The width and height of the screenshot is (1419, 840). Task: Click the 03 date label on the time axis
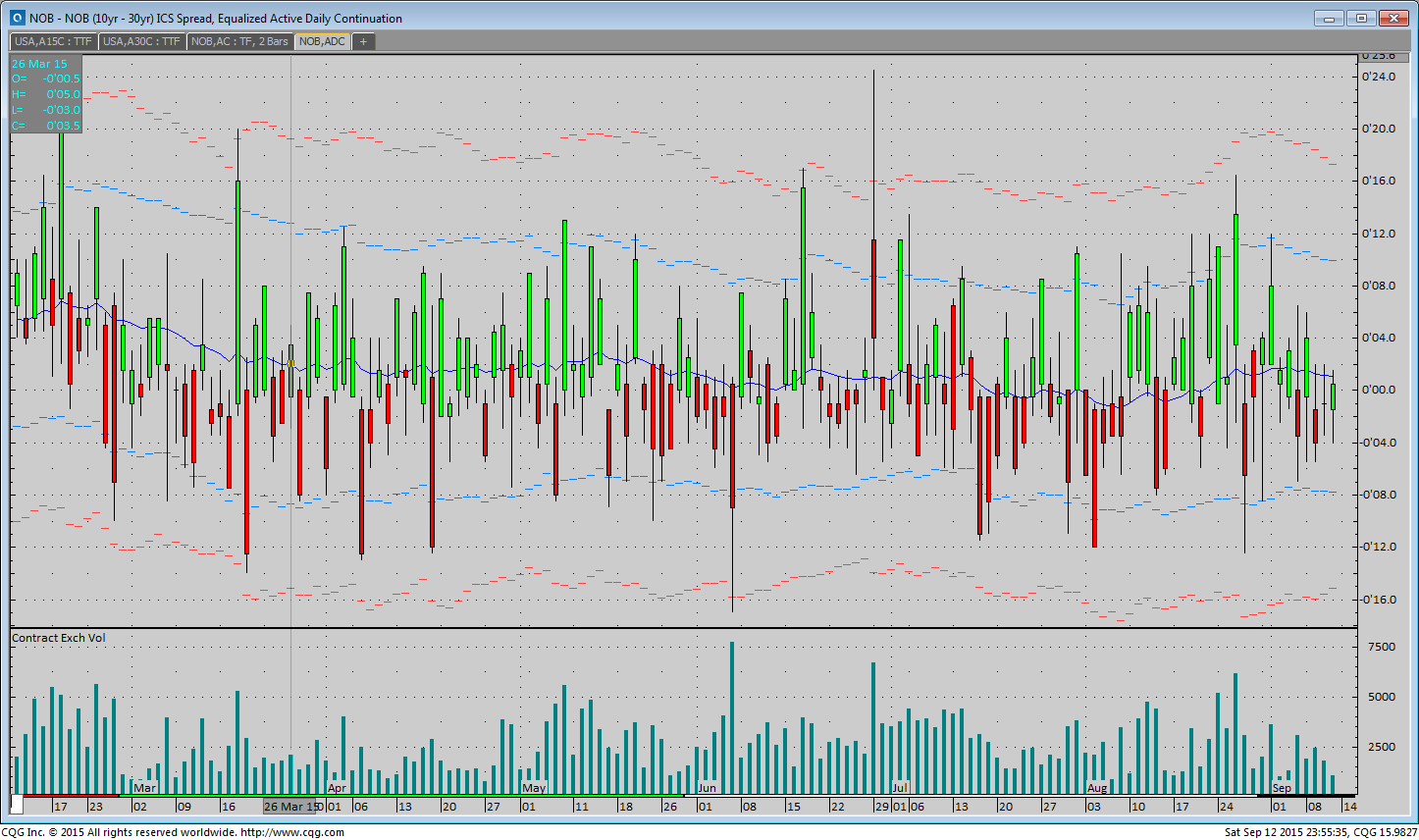(x=1094, y=807)
